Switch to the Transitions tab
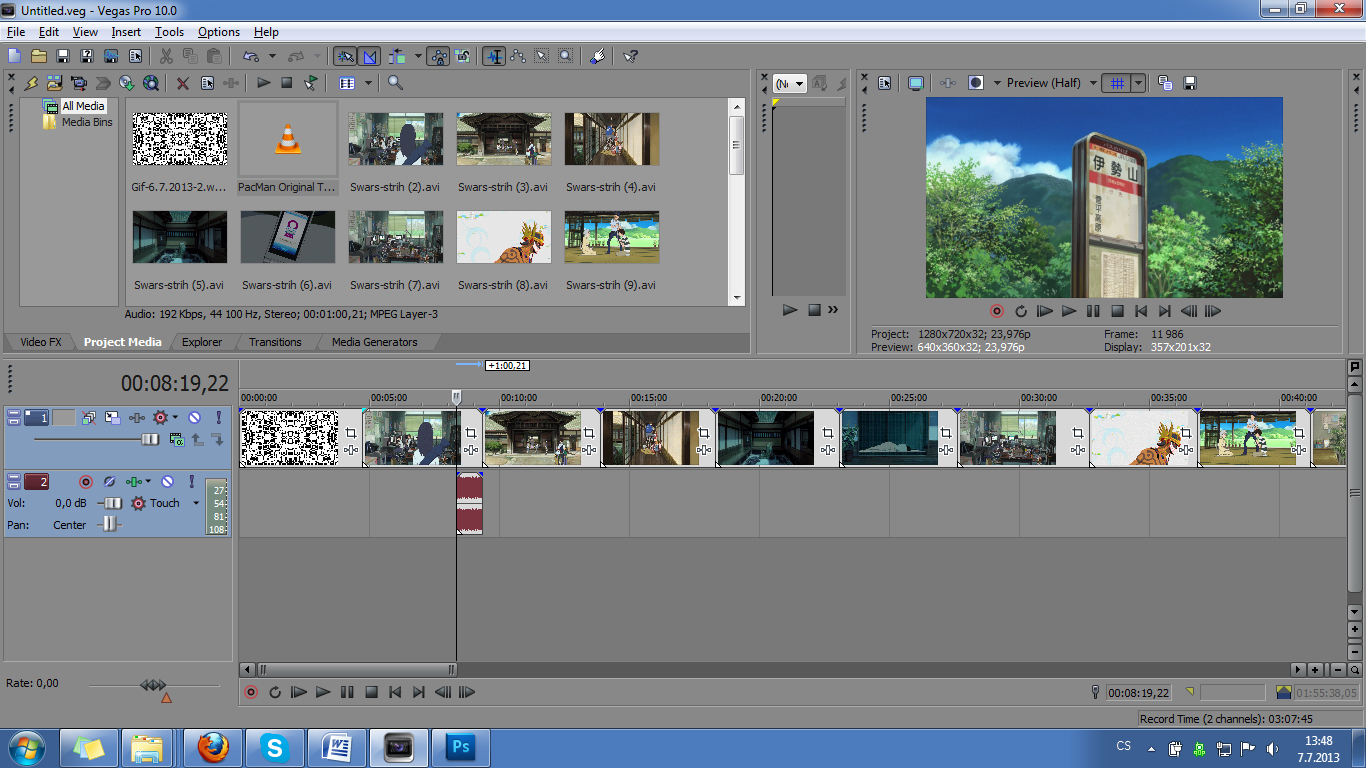The image size is (1366, 768). click(x=275, y=342)
